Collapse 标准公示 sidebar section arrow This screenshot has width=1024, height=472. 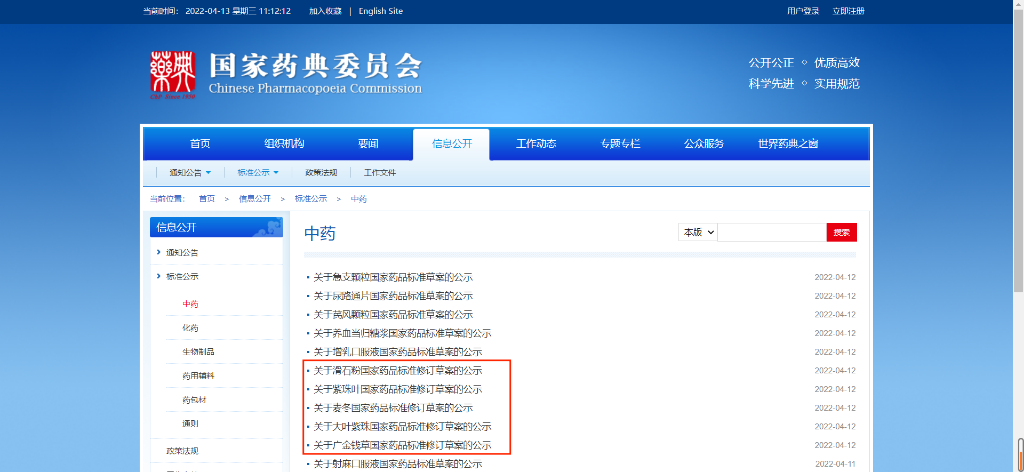click(159, 276)
